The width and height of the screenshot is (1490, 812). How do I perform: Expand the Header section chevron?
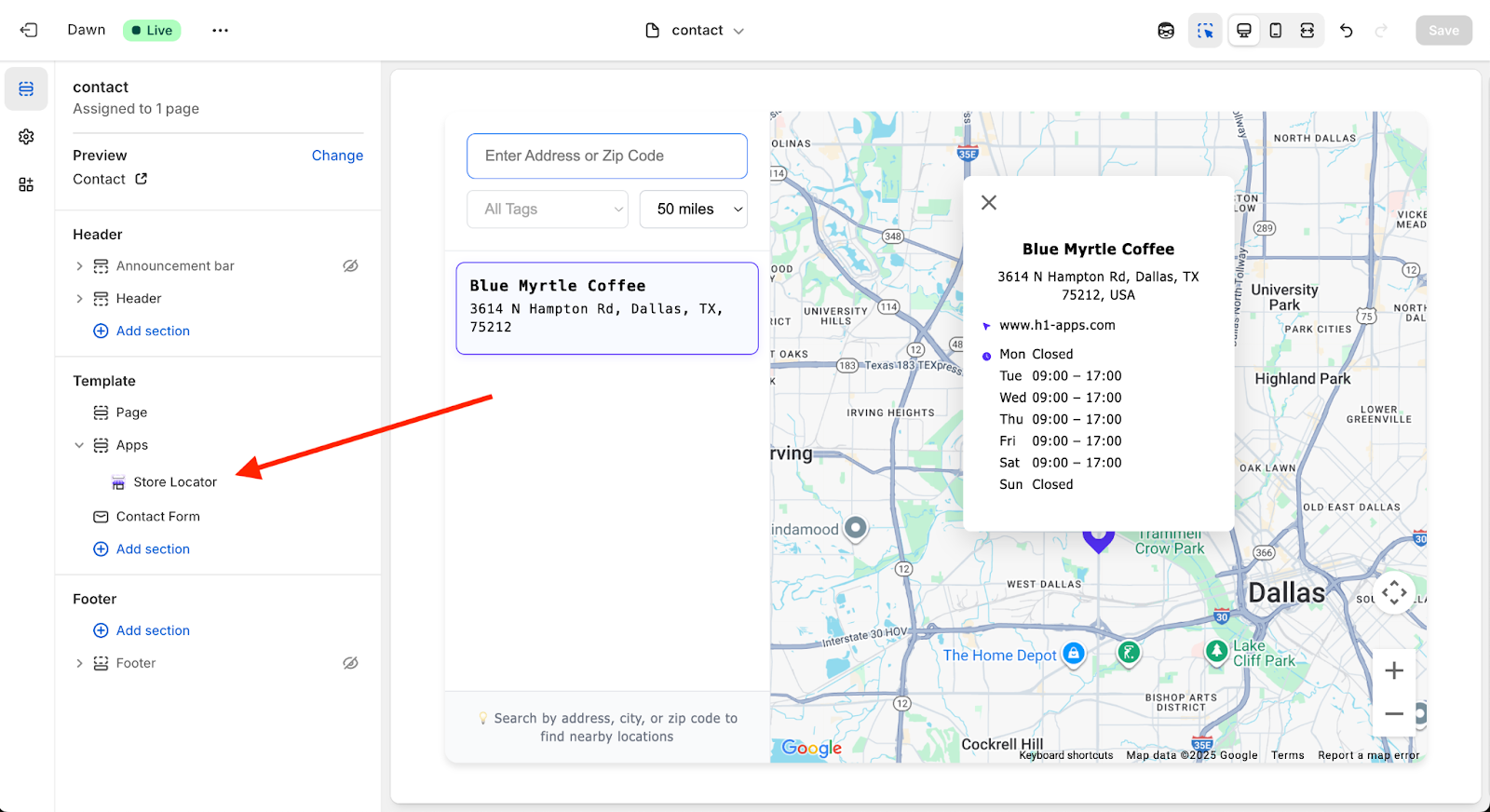pos(79,299)
